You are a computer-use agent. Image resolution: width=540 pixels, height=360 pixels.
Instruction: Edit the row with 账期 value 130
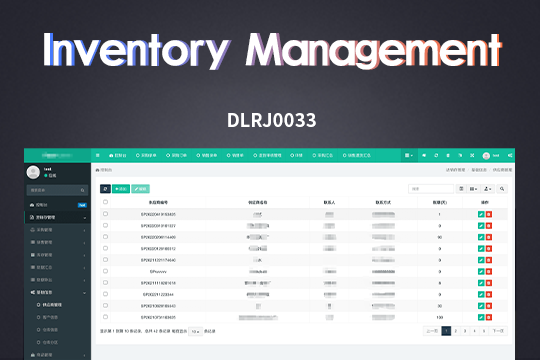coord(481,317)
